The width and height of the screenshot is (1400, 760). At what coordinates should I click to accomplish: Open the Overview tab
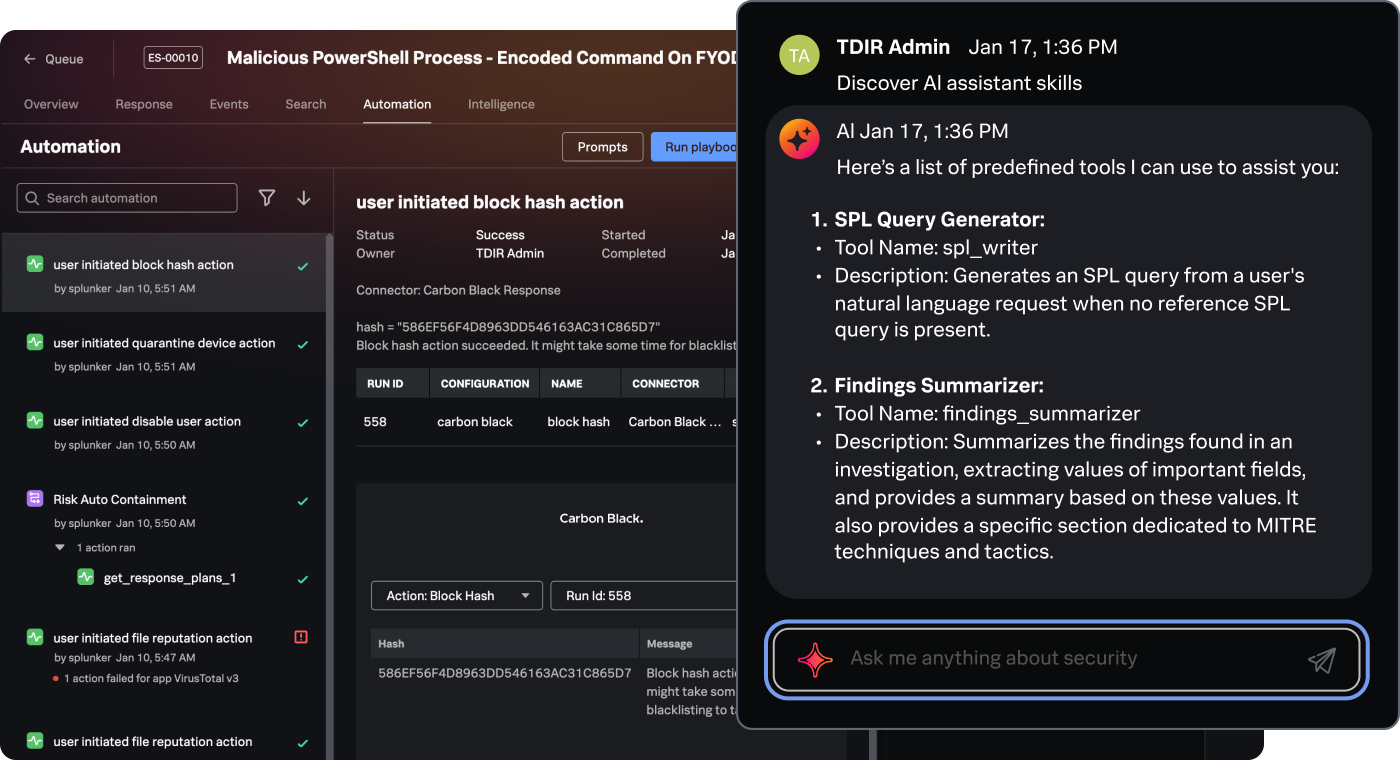point(51,104)
